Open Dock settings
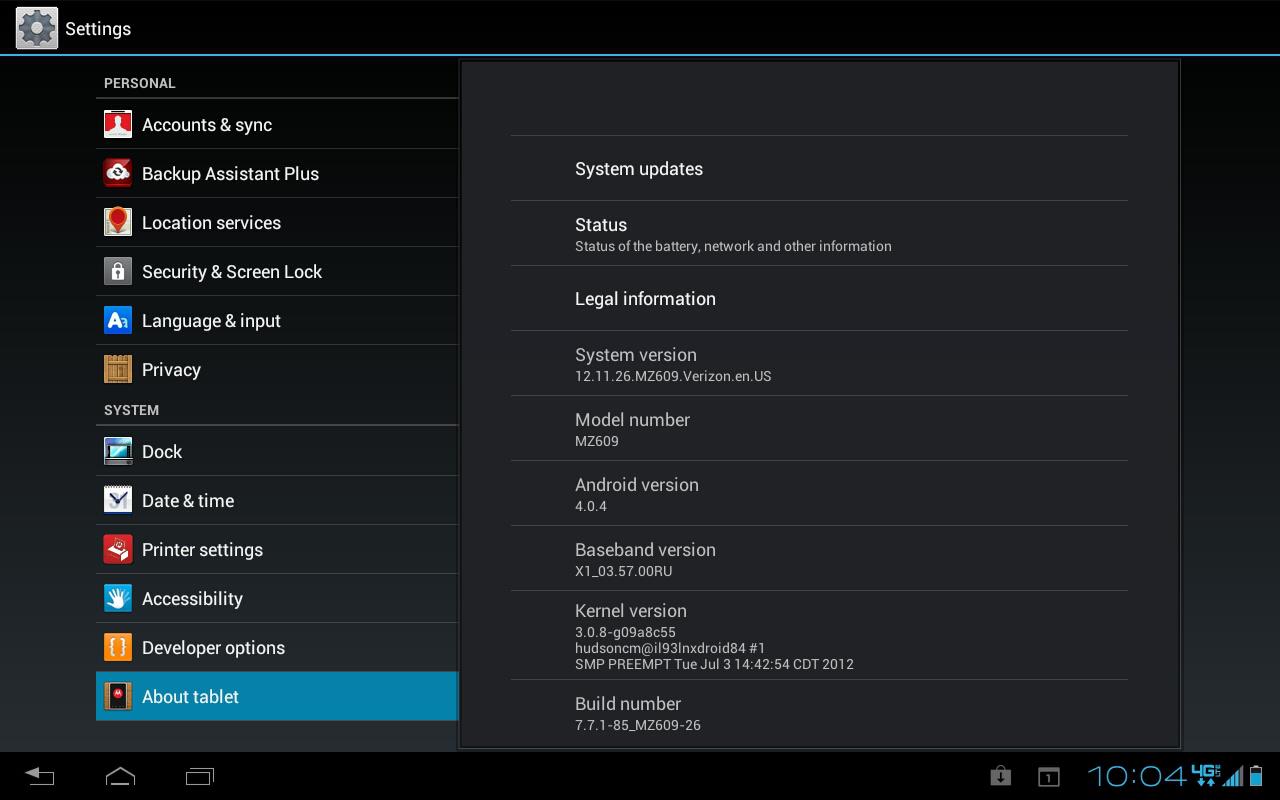The height and width of the screenshot is (800, 1280). click(277, 451)
